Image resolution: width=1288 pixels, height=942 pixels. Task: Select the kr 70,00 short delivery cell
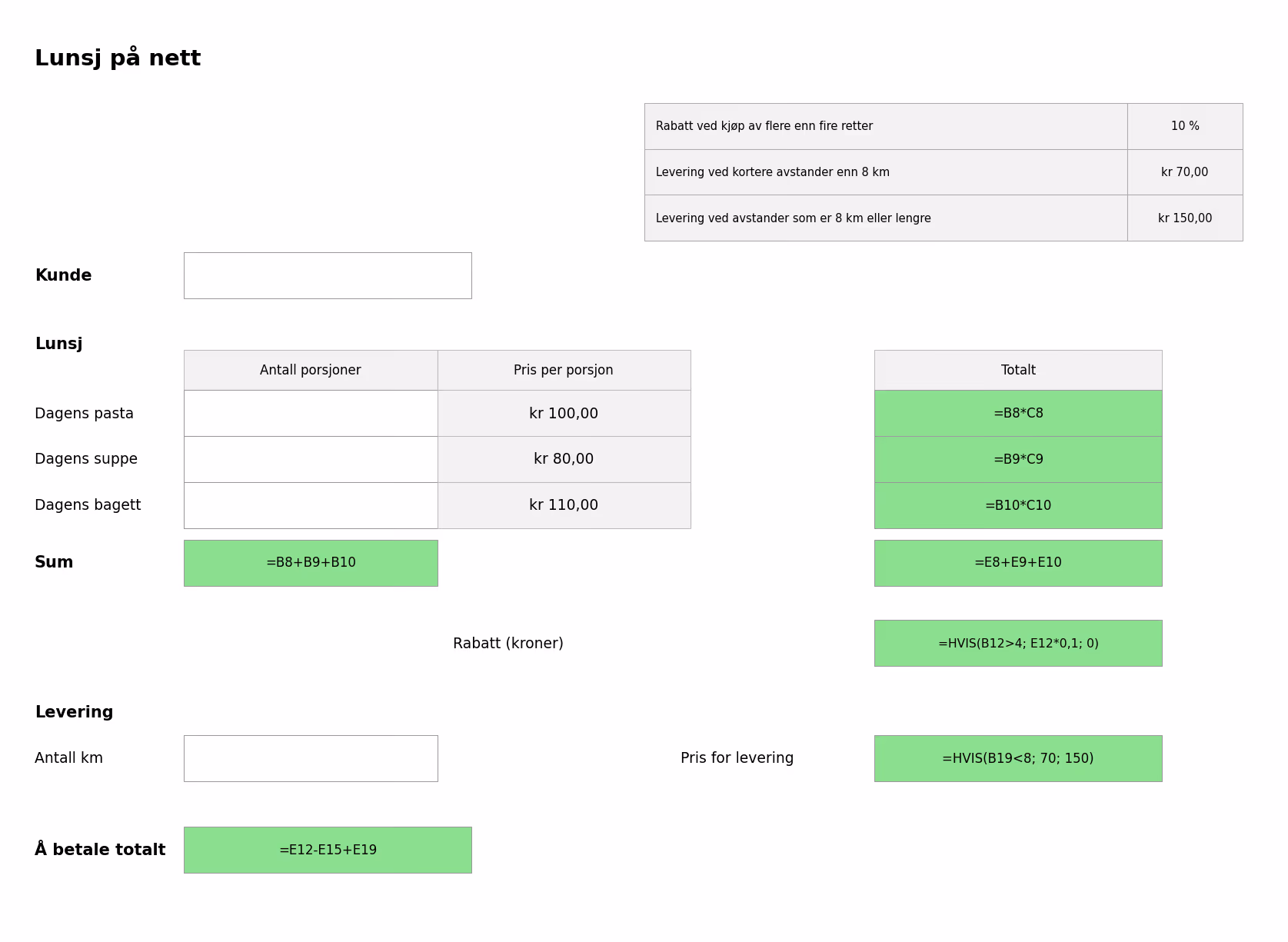click(x=1185, y=172)
